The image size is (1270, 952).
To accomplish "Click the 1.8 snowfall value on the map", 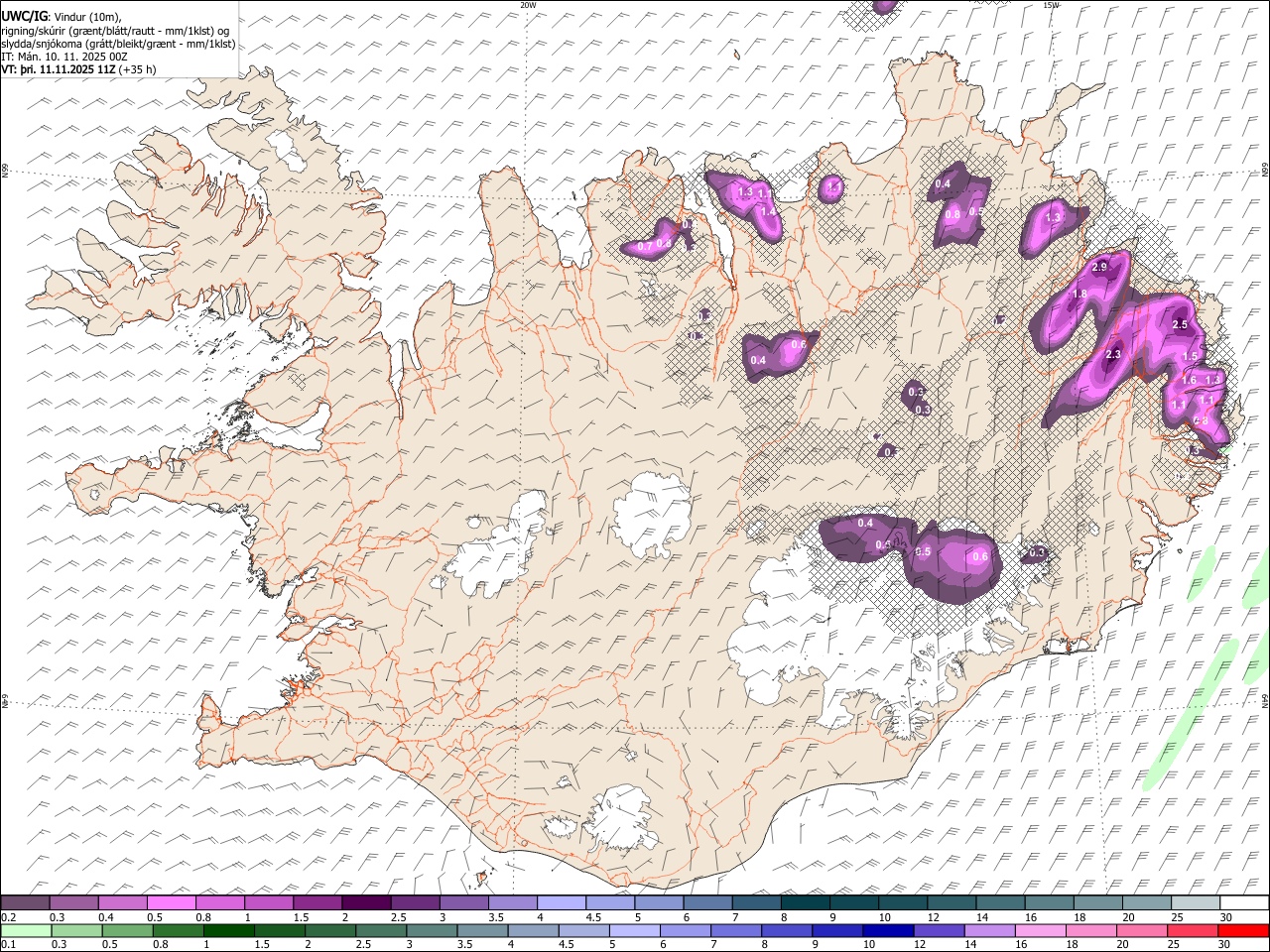I will pos(1080,295).
